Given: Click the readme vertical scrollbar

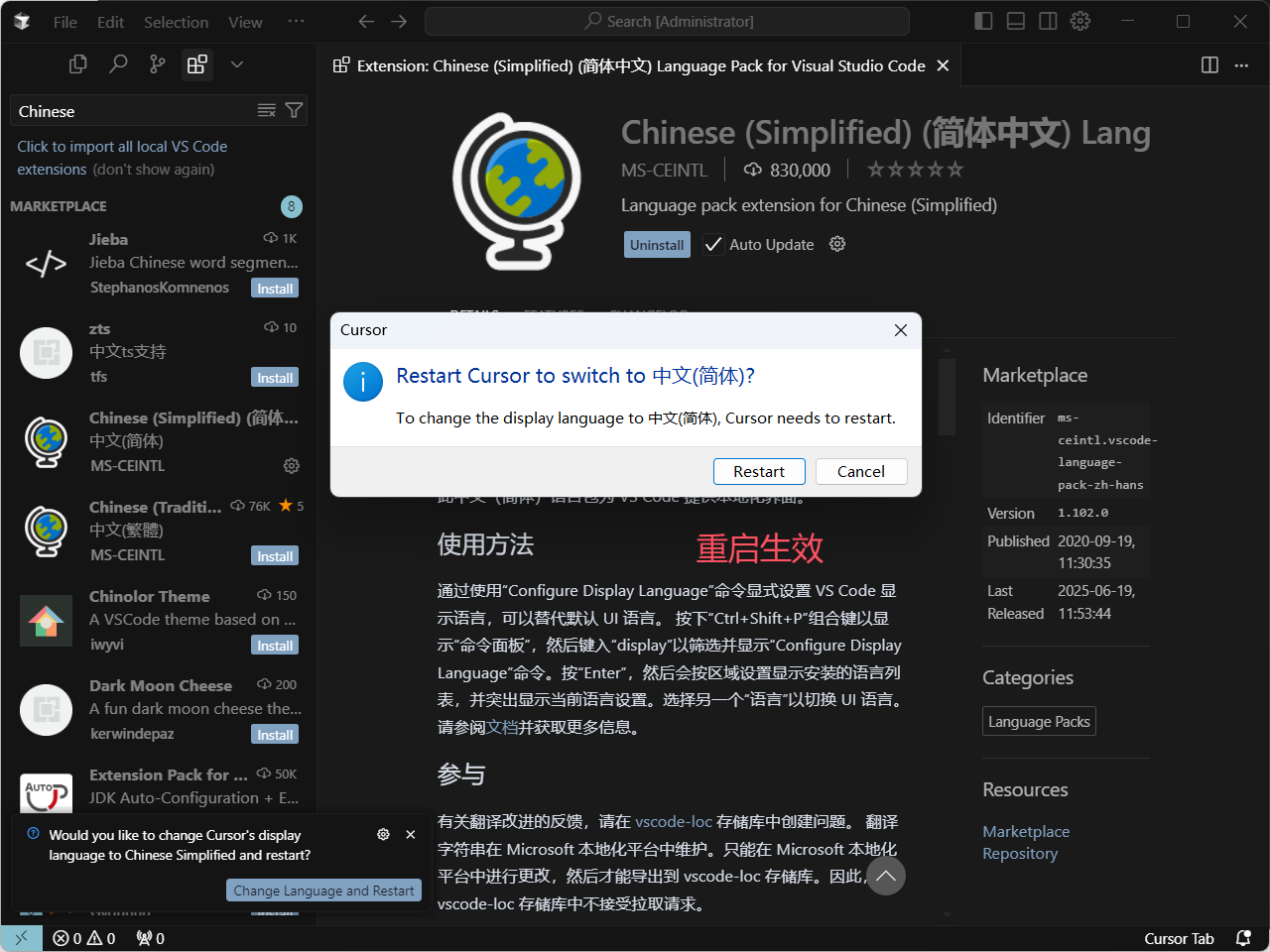Looking at the screenshot, I should (947, 396).
